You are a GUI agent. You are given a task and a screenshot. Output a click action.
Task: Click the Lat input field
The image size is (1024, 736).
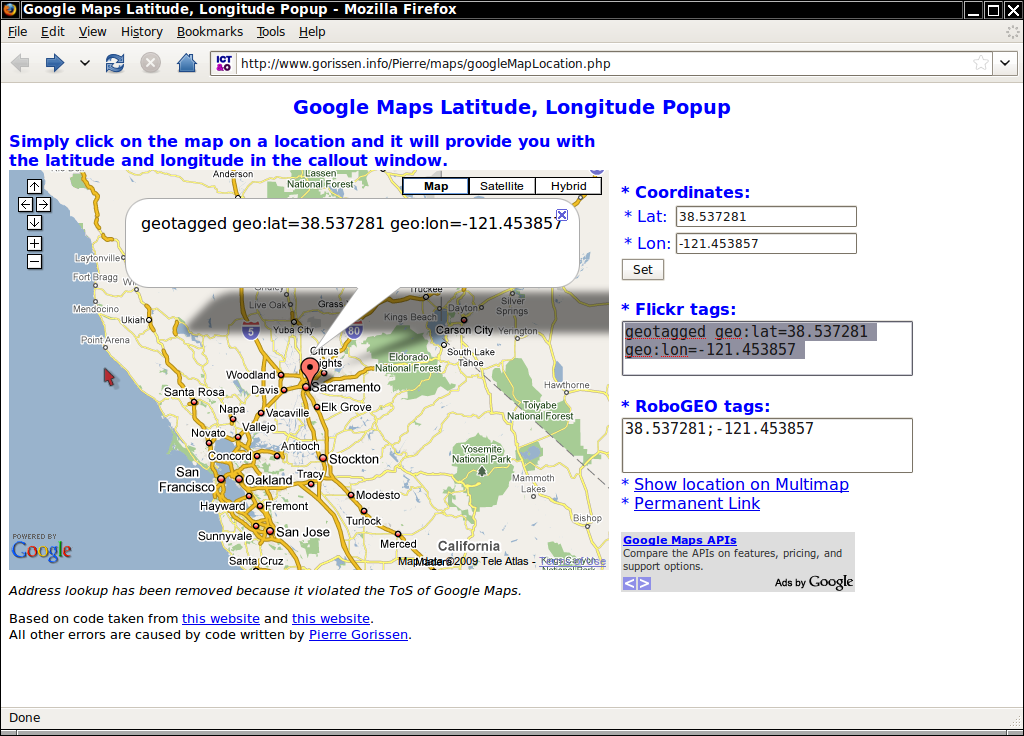point(766,216)
